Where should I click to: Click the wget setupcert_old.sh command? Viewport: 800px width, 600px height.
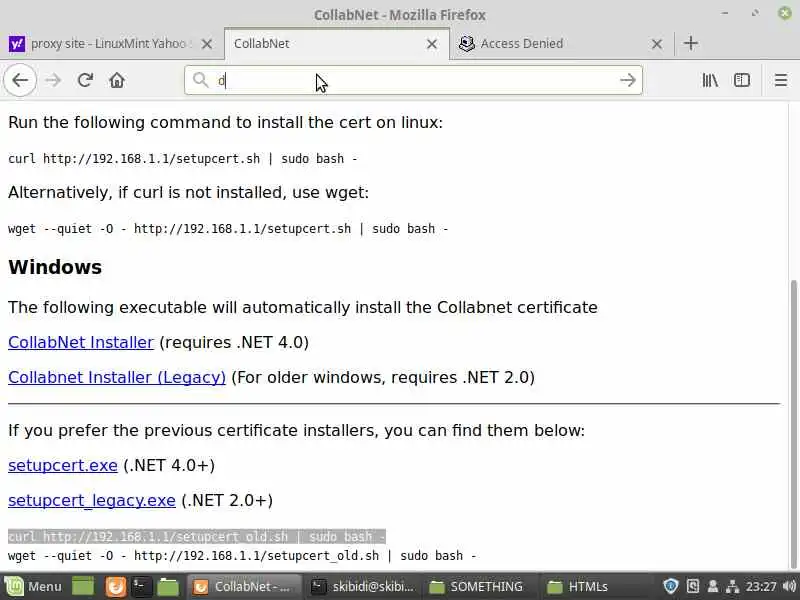[242, 556]
